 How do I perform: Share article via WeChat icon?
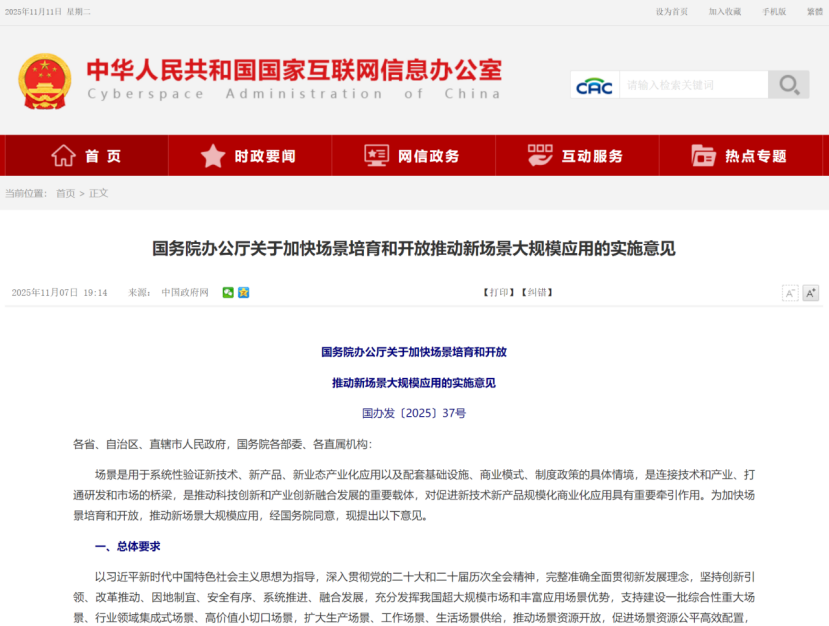pyautogui.click(x=228, y=292)
